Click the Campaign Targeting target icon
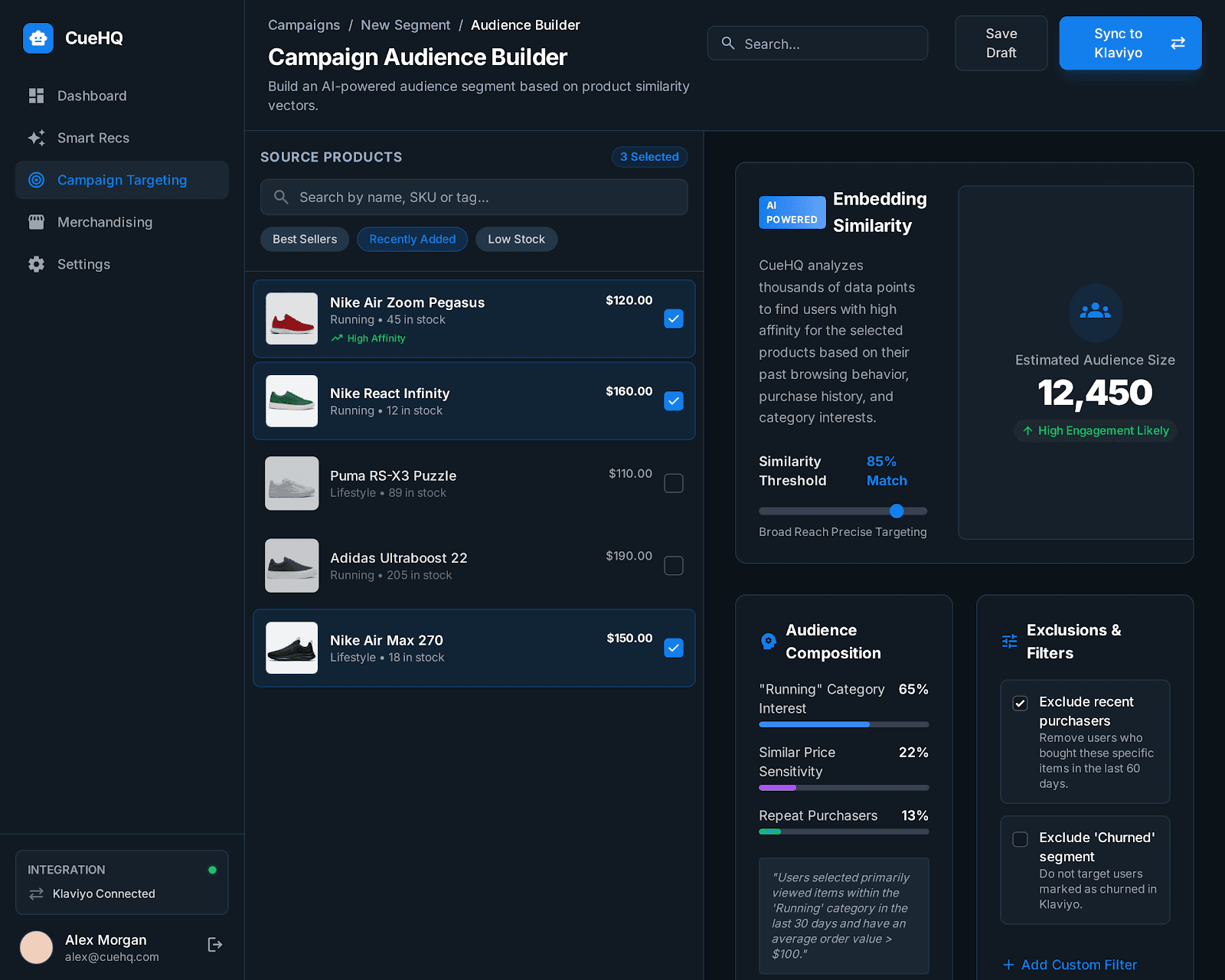Viewport: 1225px width, 980px height. click(36, 180)
